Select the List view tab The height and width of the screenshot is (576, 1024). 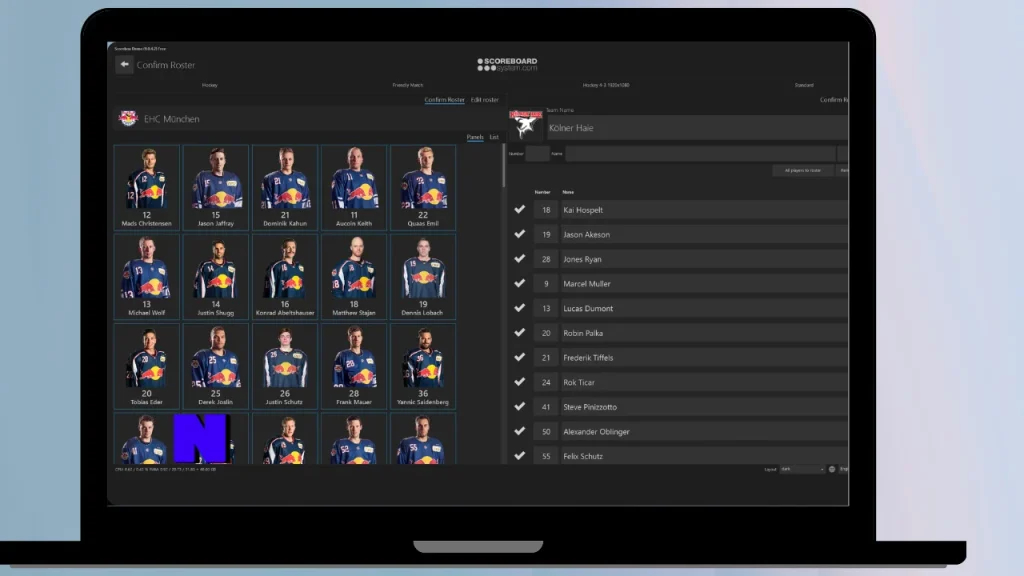pos(494,137)
